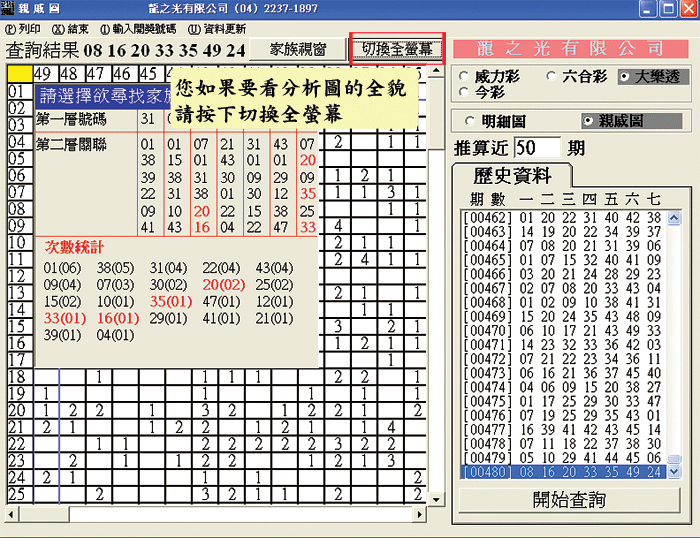Screen dimensions: 700x538
Task: Select history row [00474]
Action: click(563, 387)
